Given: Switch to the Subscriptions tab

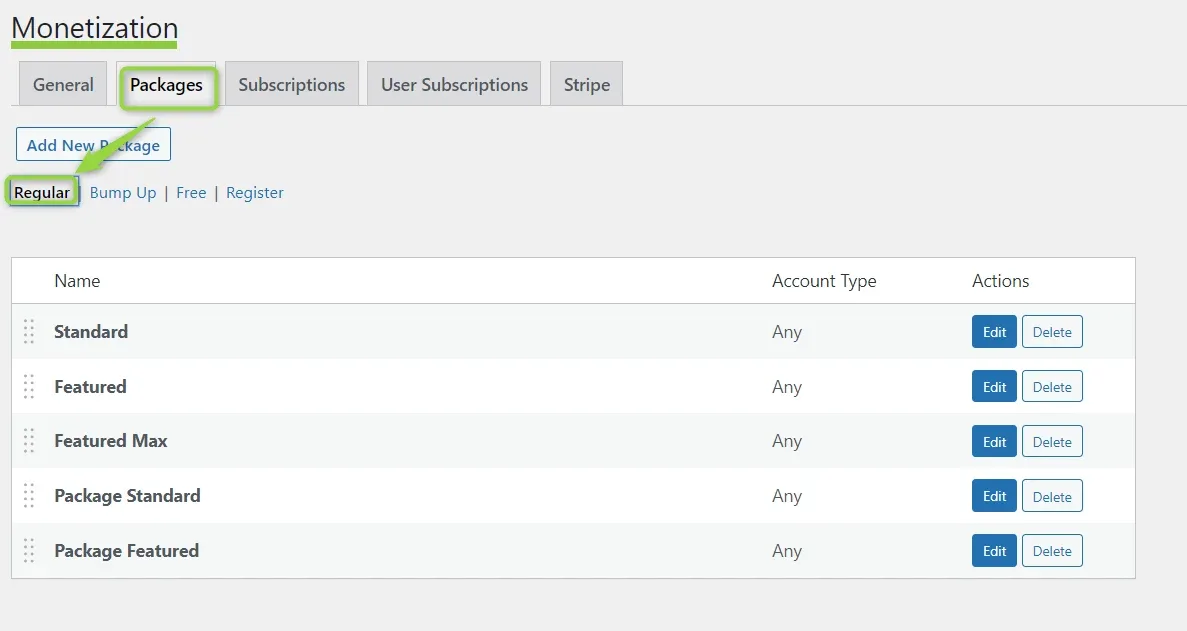Looking at the screenshot, I should (291, 84).
